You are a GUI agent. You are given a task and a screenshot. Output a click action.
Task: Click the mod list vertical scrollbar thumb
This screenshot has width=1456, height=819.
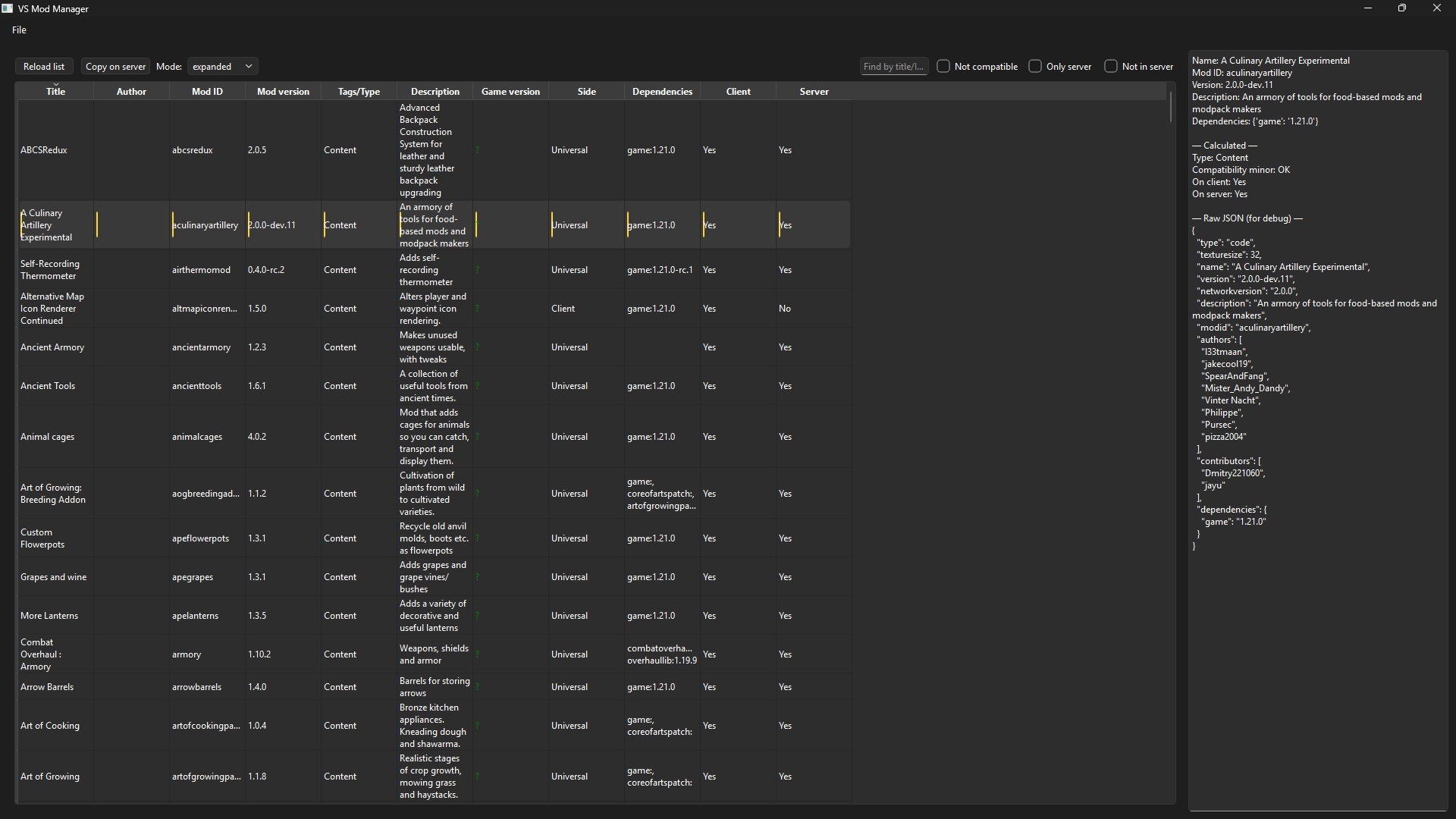pyautogui.click(x=1170, y=108)
